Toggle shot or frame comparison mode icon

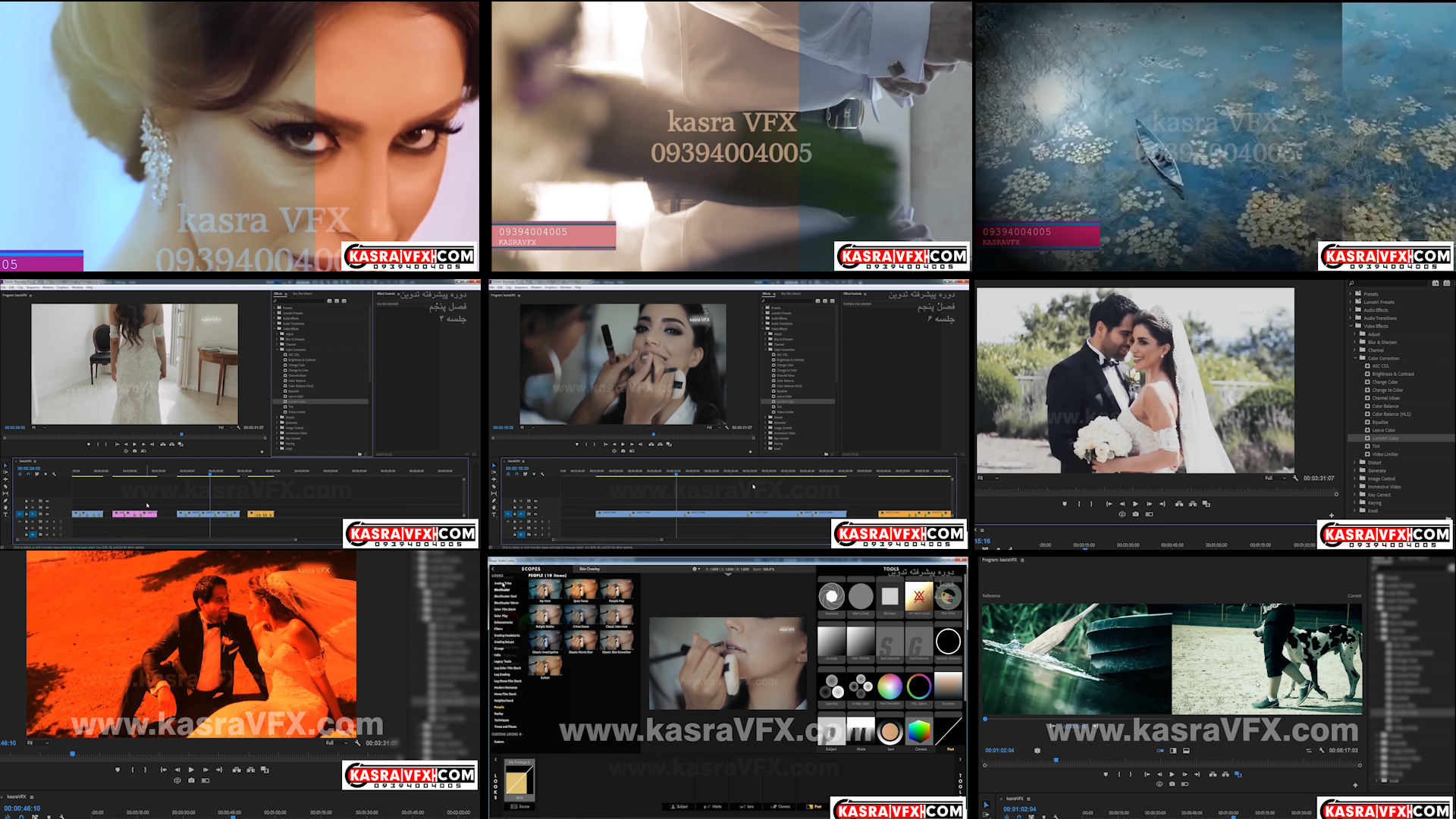[1159, 751]
